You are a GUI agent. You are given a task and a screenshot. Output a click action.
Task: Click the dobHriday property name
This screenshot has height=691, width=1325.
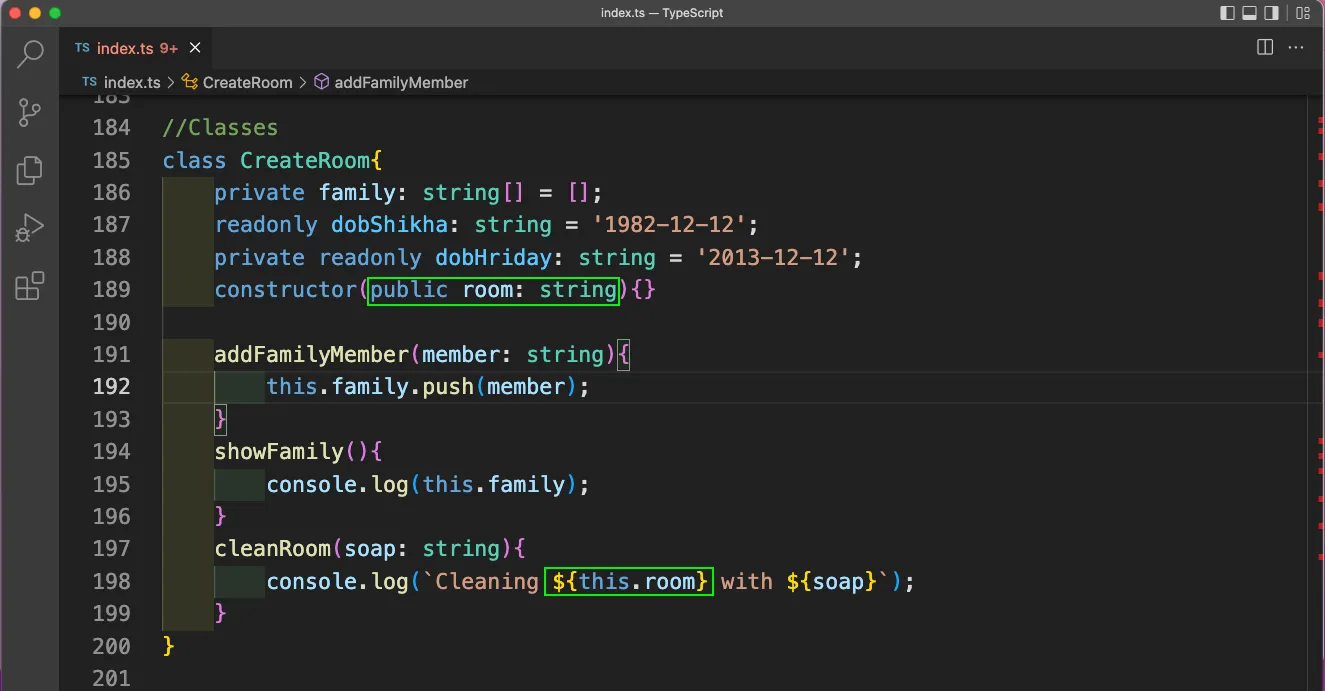point(494,258)
